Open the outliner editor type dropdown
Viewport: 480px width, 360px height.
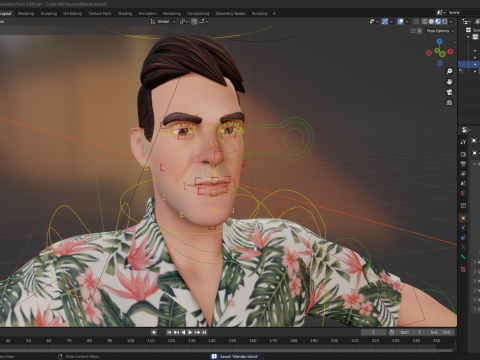click(466, 22)
